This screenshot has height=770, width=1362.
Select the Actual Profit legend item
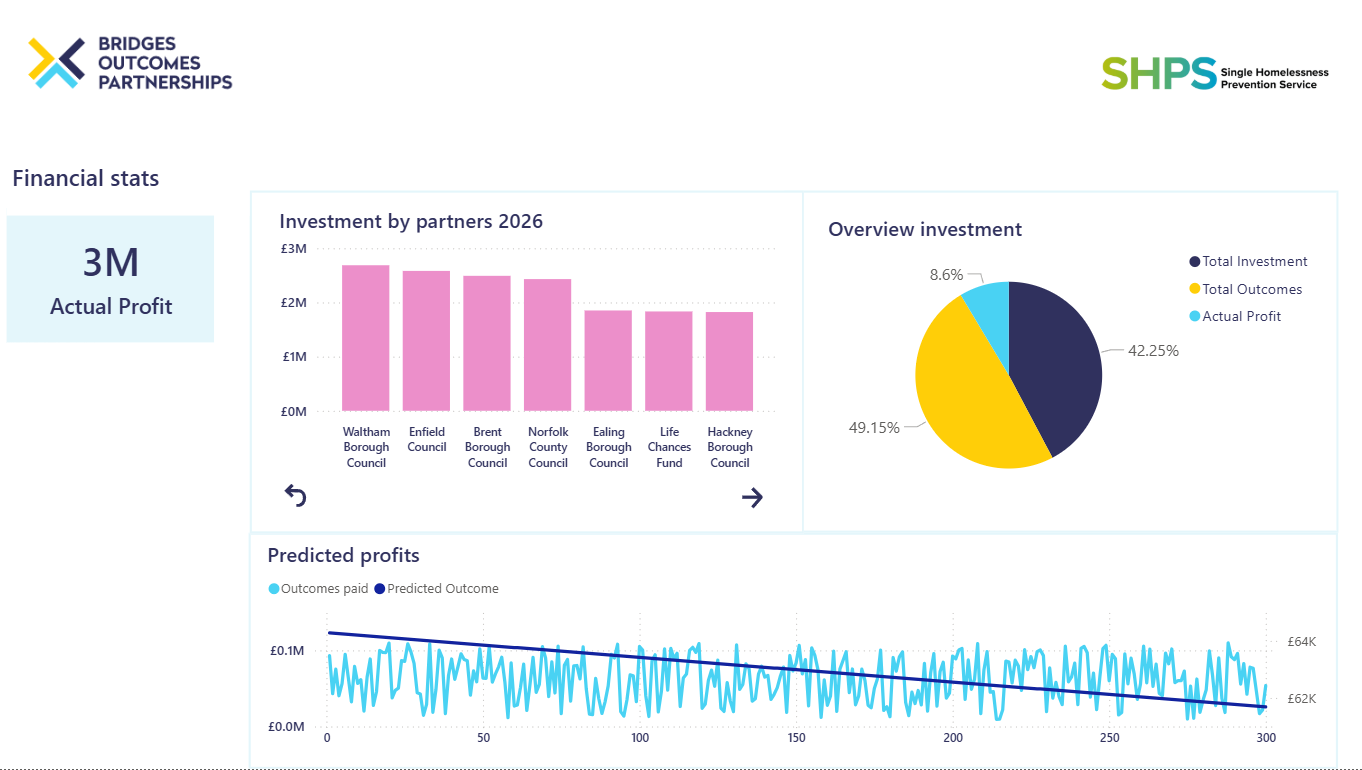(1235, 316)
